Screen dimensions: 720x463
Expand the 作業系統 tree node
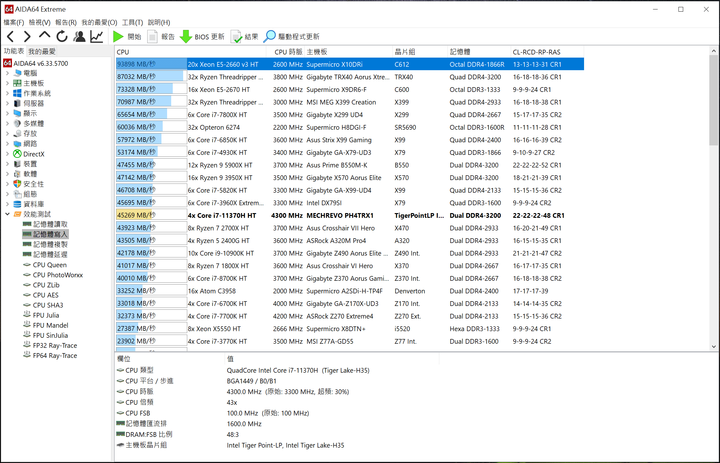(7, 93)
